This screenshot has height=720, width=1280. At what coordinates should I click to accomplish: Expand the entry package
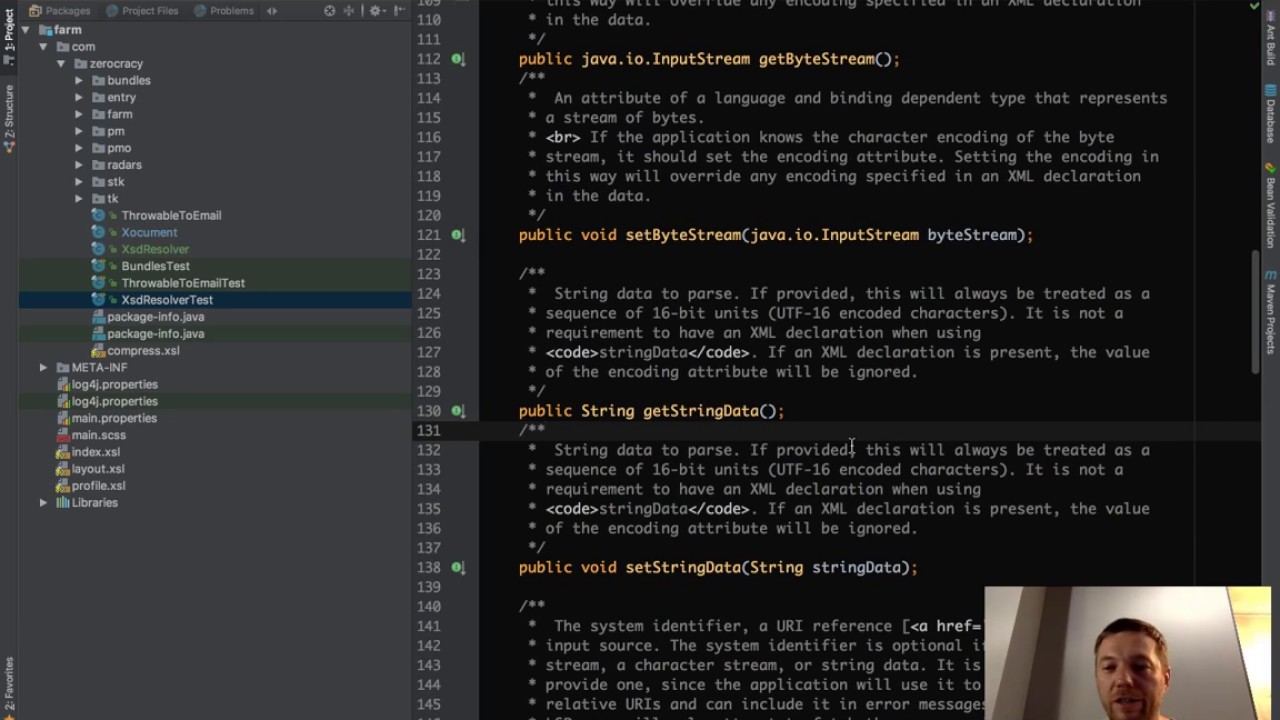click(79, 98)
